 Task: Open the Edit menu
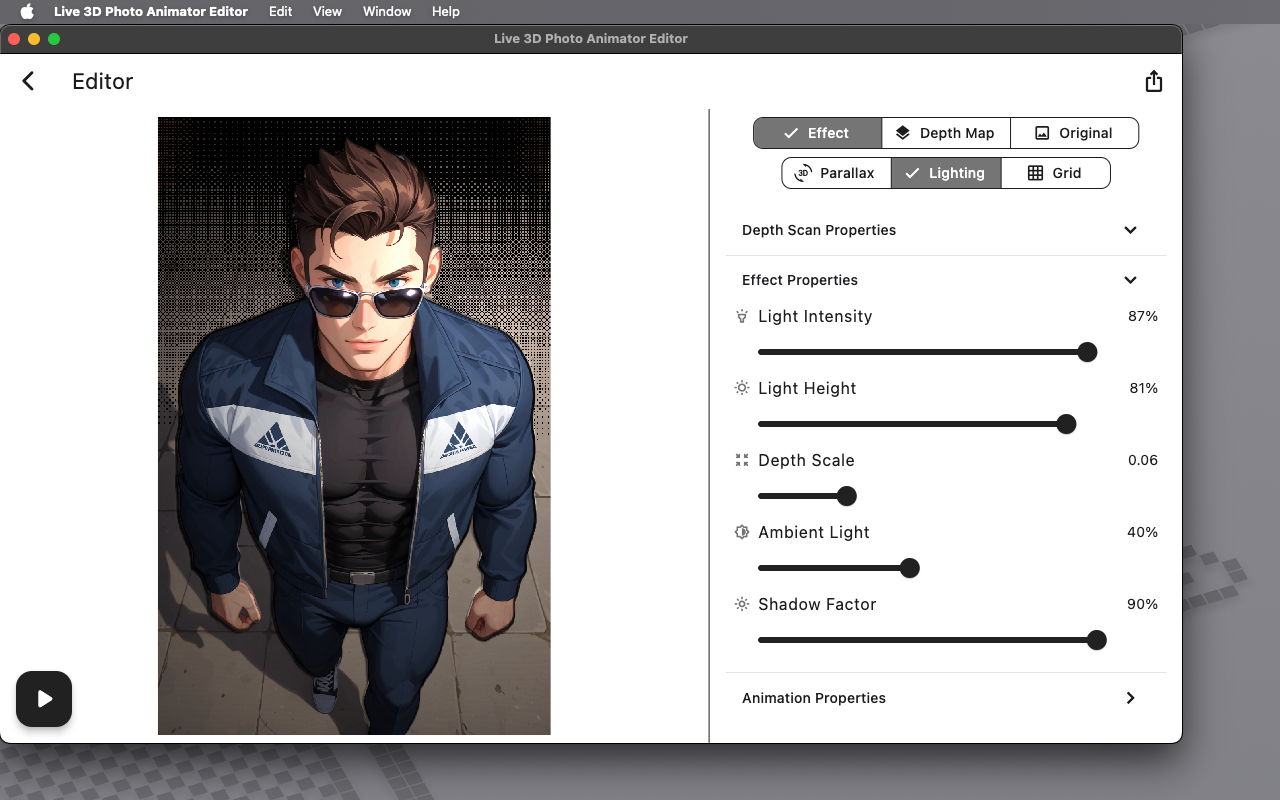coord(281,11)
